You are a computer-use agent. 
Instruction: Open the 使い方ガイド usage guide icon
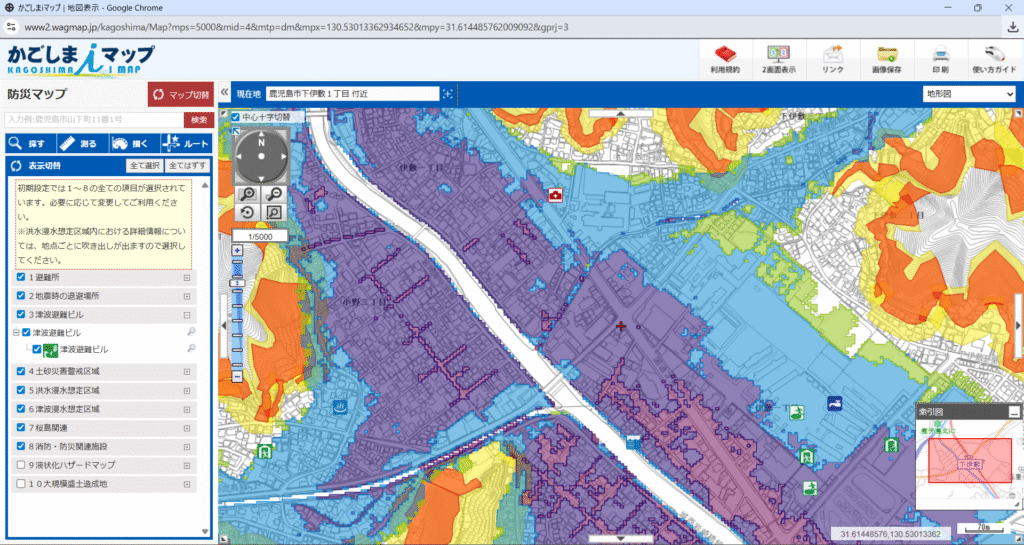click(x=993, y=58)
